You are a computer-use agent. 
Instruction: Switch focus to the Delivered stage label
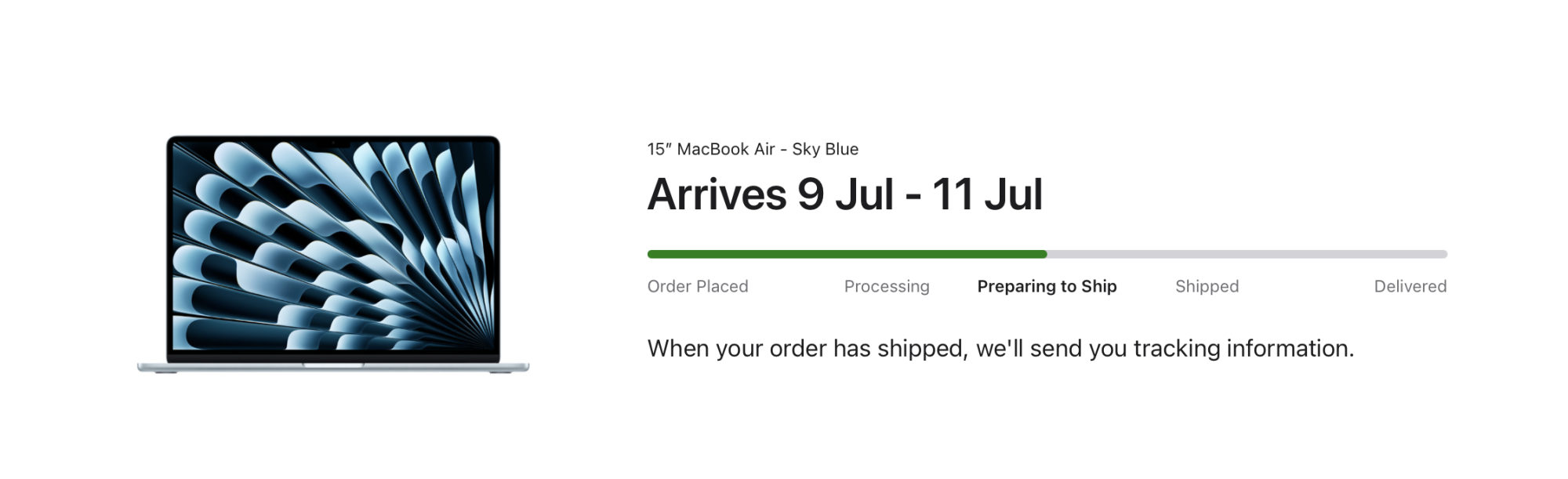tap(1410, 286)
